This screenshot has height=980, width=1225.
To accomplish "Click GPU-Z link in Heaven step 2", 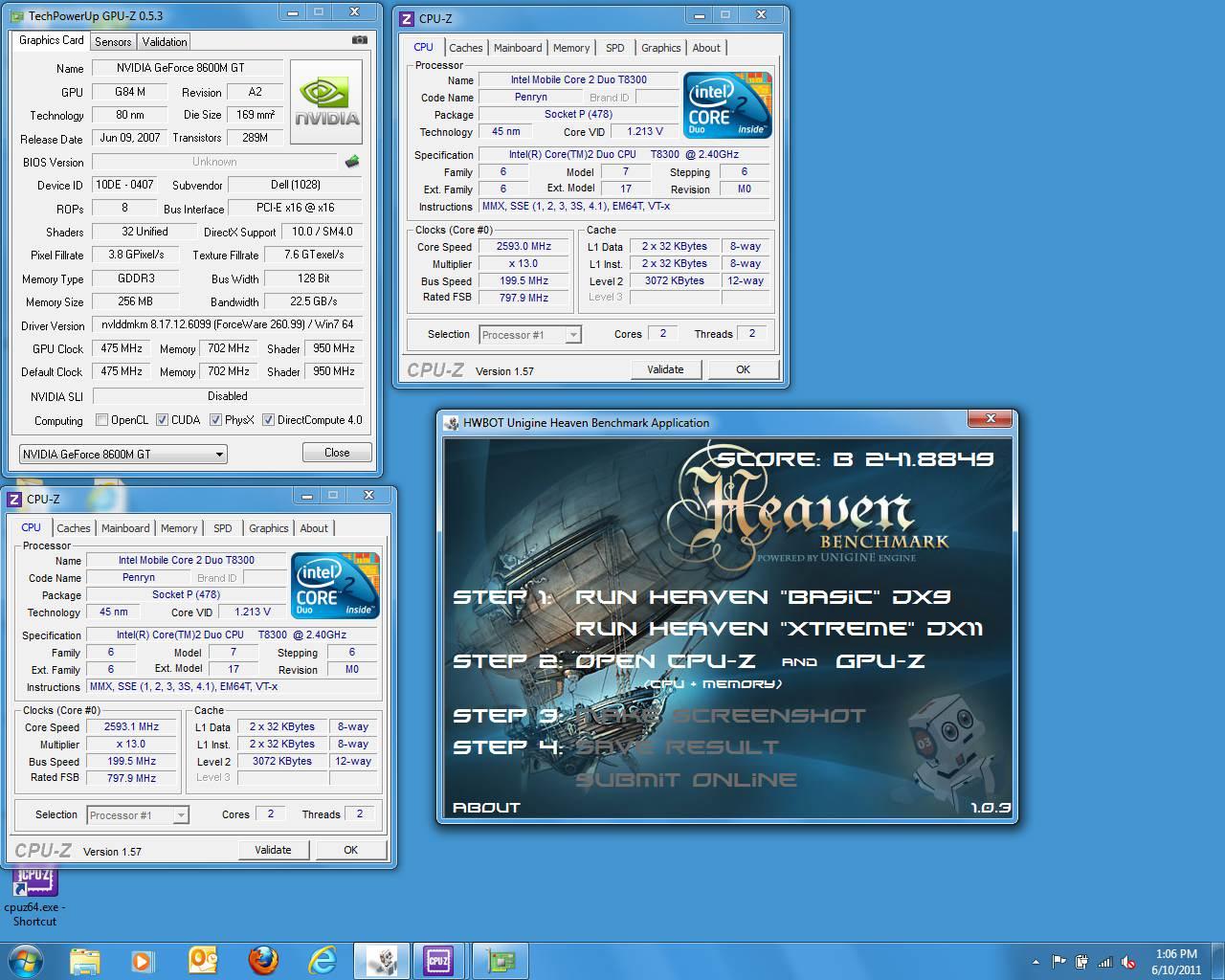I will point(880,661).
